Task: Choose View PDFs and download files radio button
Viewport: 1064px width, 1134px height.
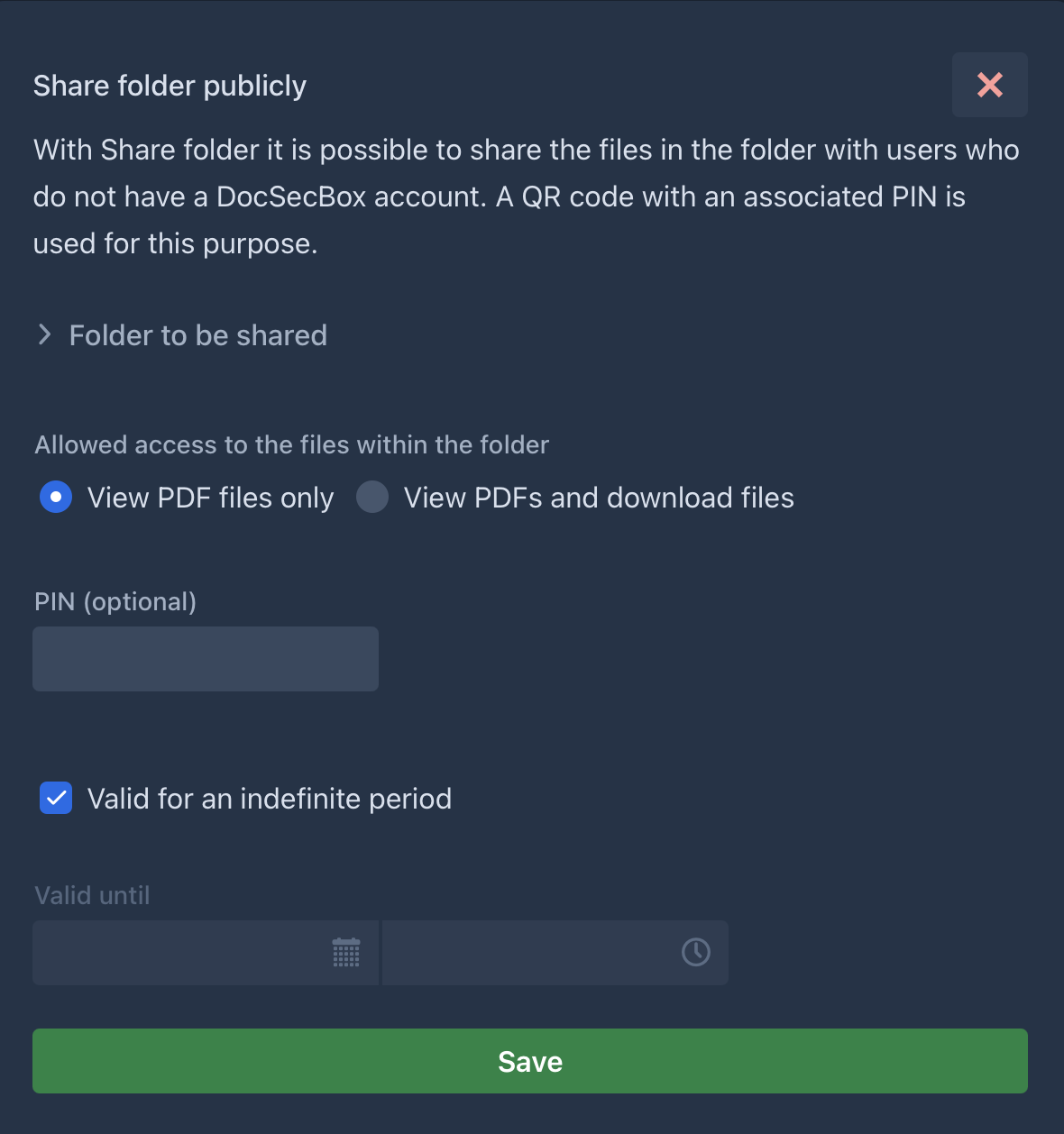Action: [372, 497]
